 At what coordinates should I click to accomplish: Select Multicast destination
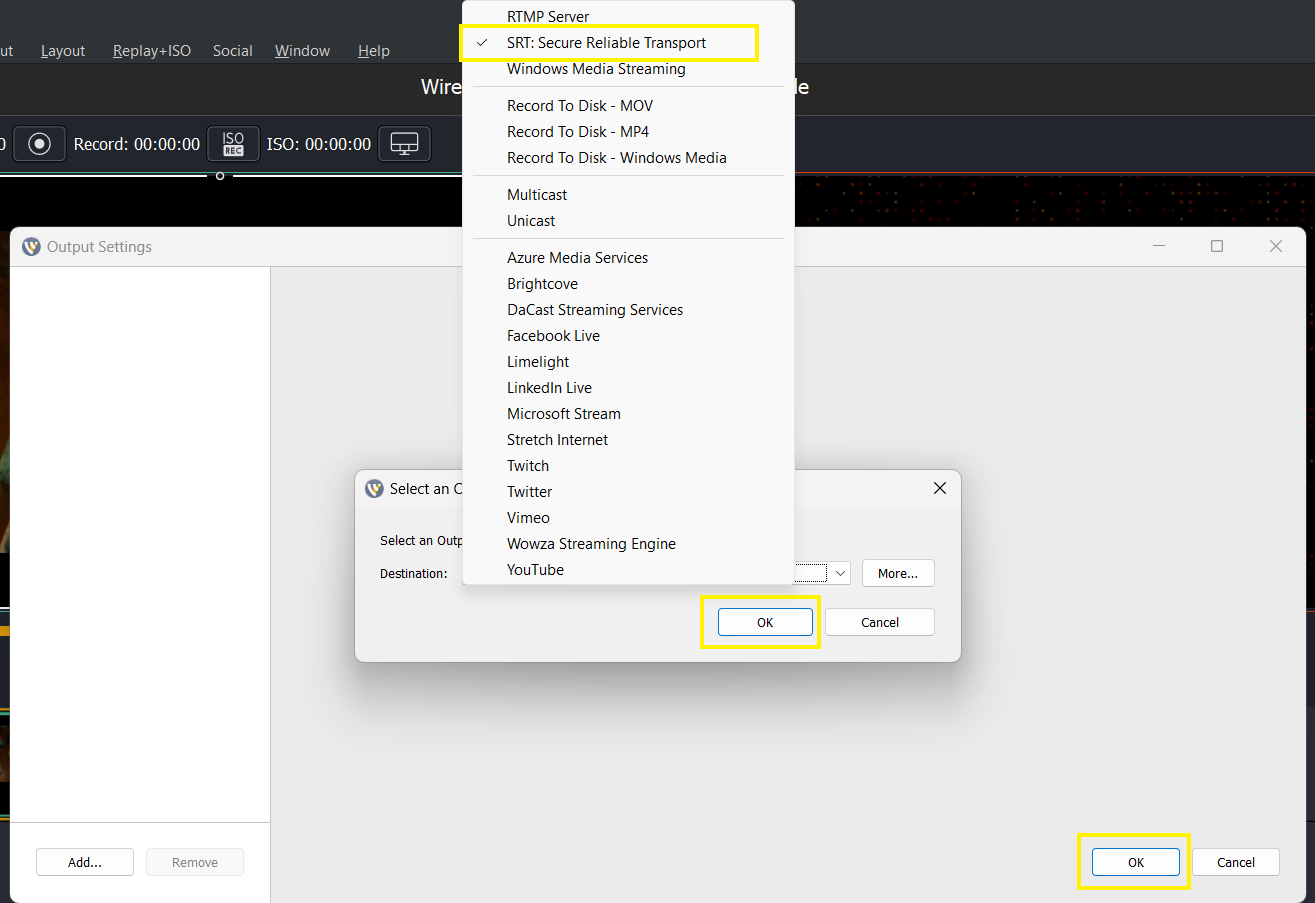[628, 195]
